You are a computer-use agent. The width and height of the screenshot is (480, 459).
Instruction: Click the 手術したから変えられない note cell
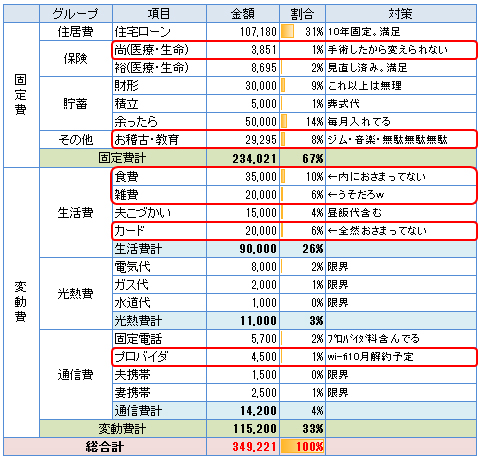tap(401, 50)
